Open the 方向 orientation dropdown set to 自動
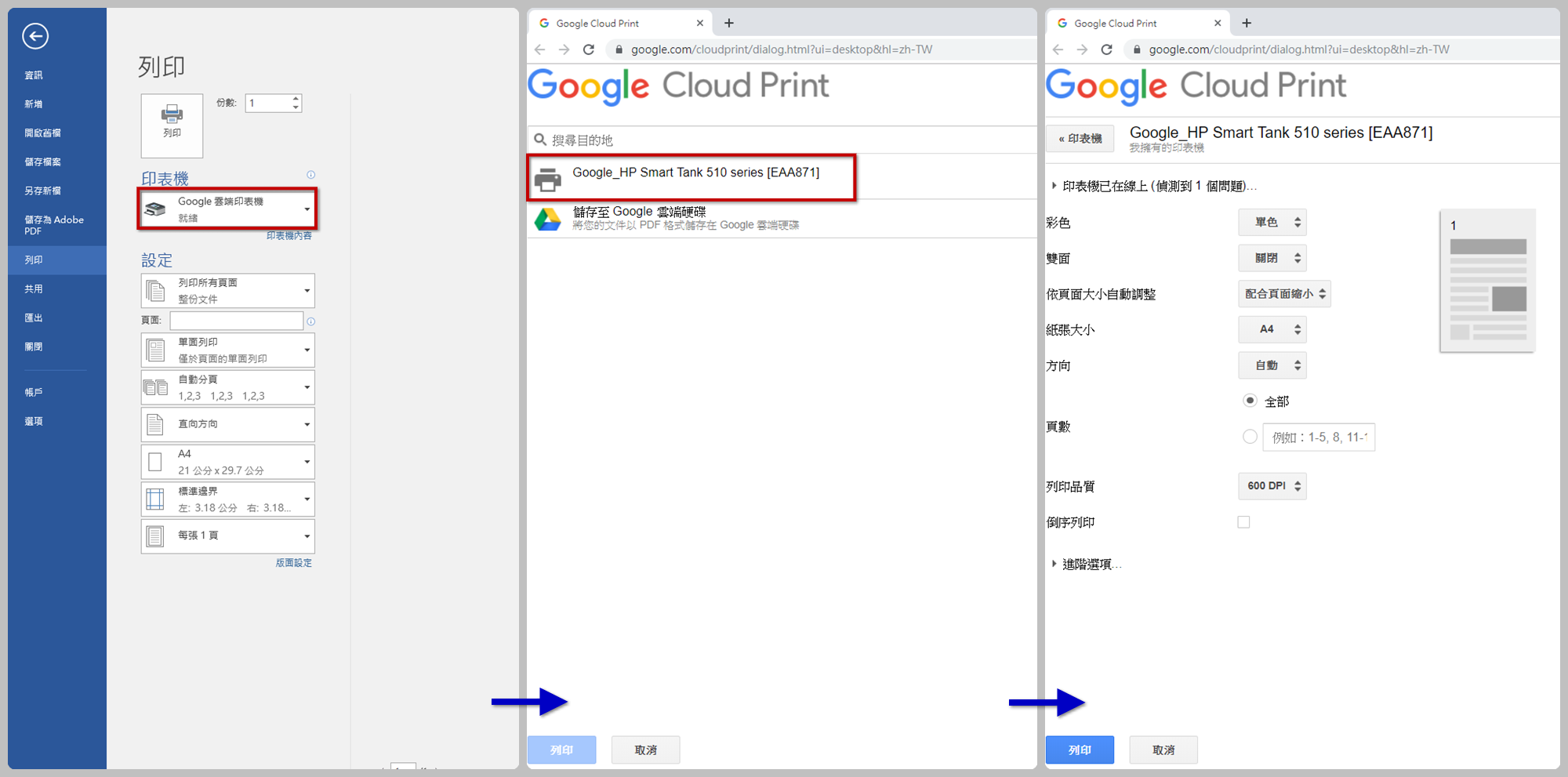The width and height of the screenshot is (1568, 777). pos(1272,365)
